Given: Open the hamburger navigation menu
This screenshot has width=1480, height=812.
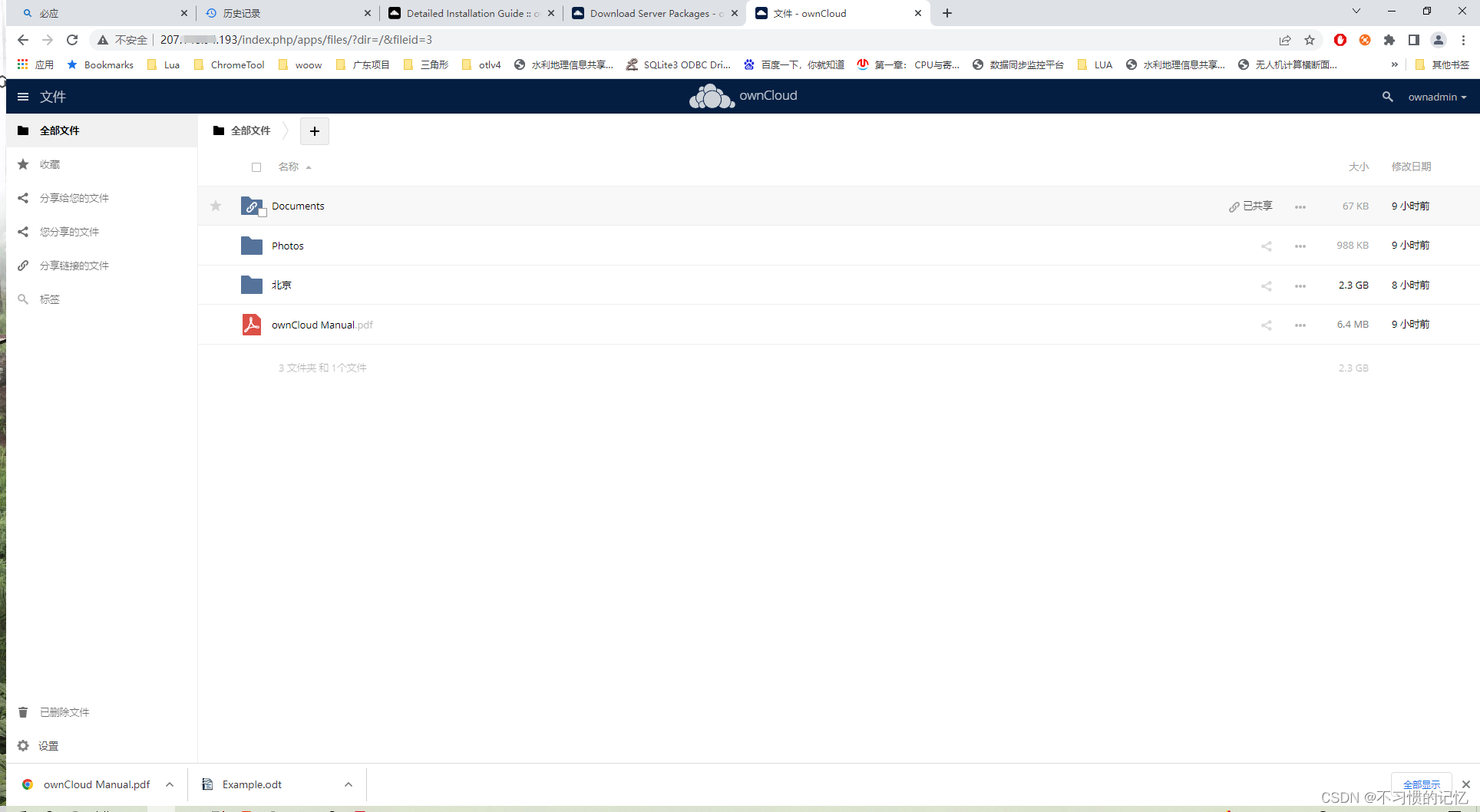Looking at the screenshot, I should [x=23, y=97].
